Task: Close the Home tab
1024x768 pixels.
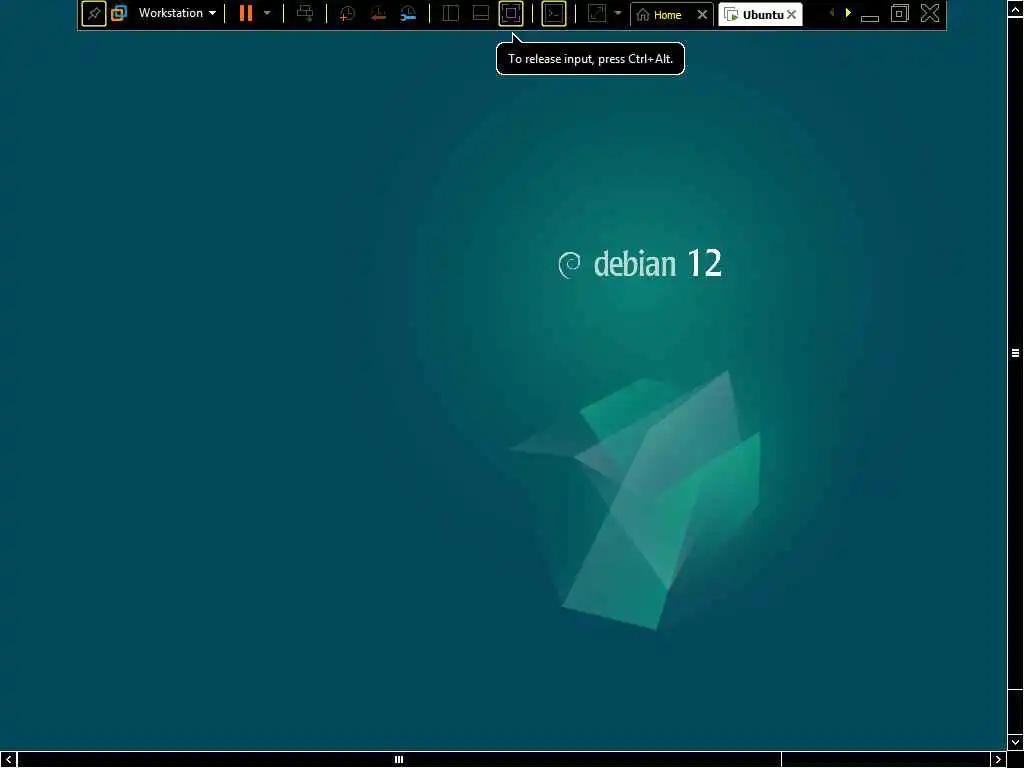Action: [x=702, y=14]
